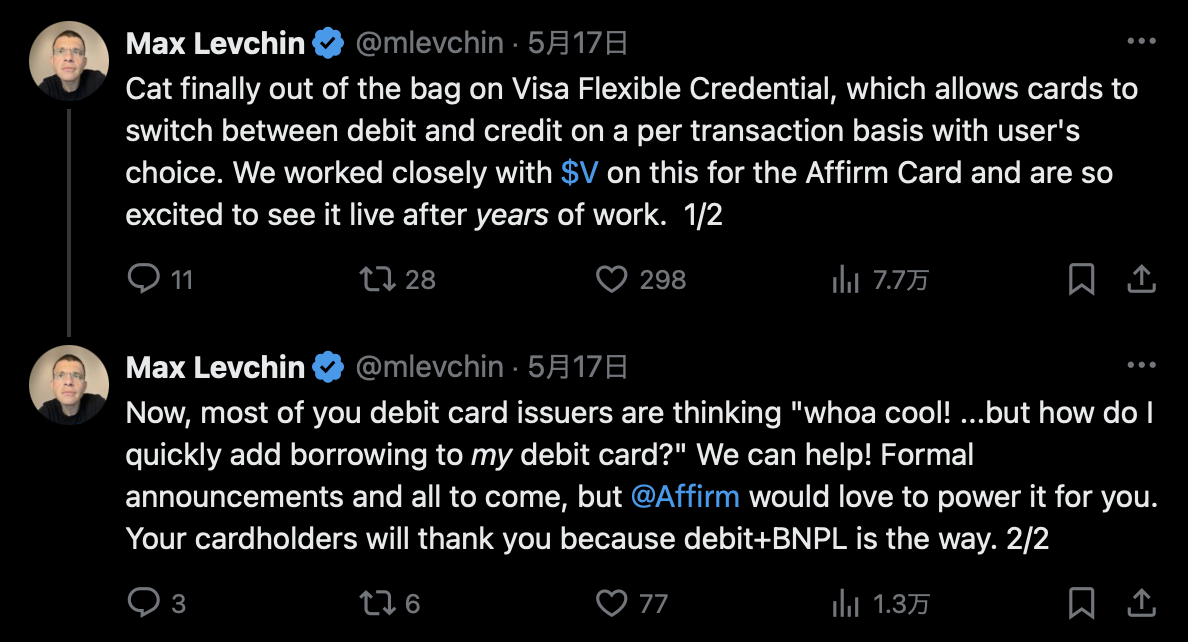Screen dimensions: 1188x642
Task: Open the 5月17日 timestamp of the first tweet
Action: [570, 42]
